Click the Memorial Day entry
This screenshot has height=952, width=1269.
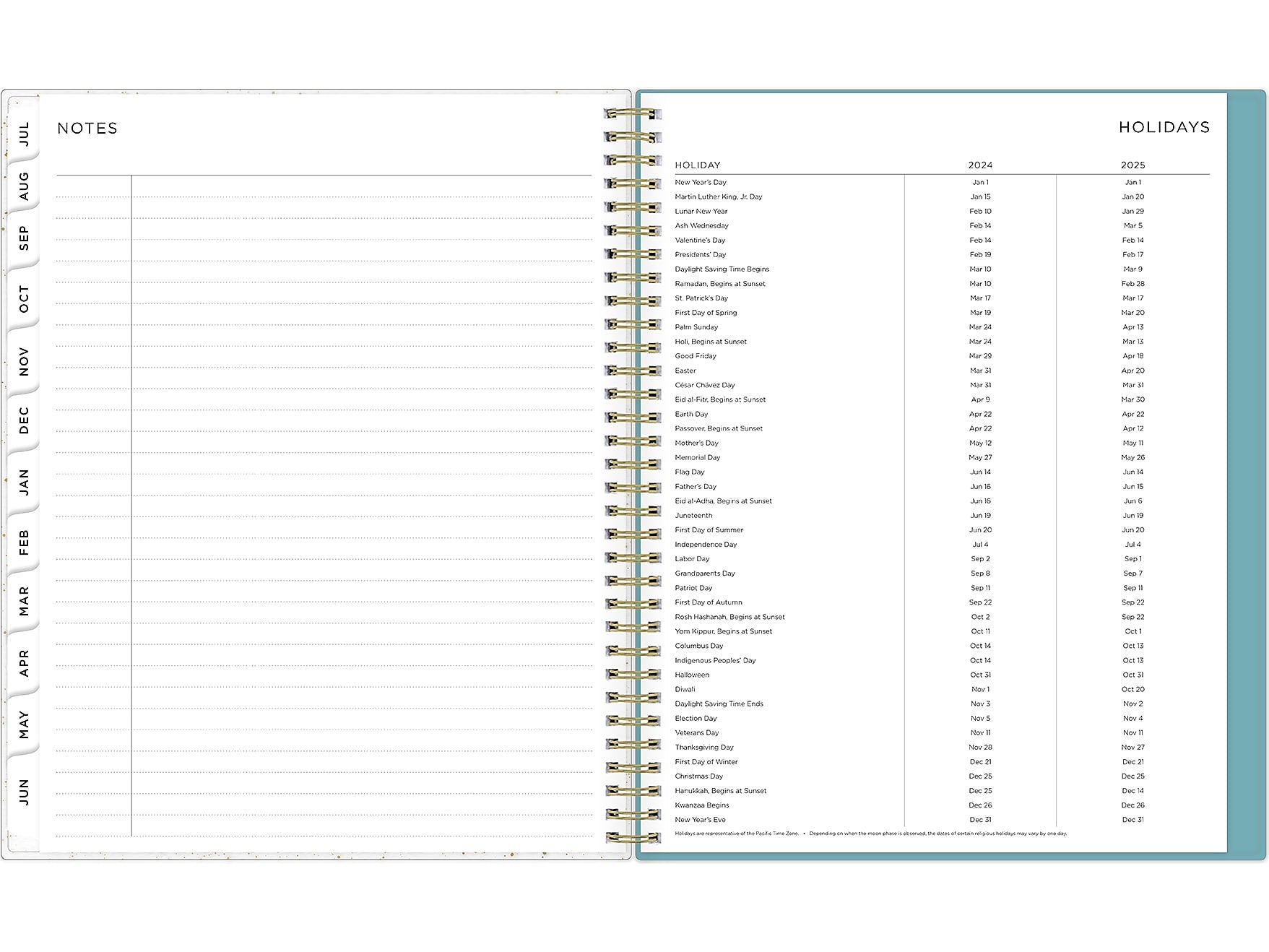[x=698, y=457]
